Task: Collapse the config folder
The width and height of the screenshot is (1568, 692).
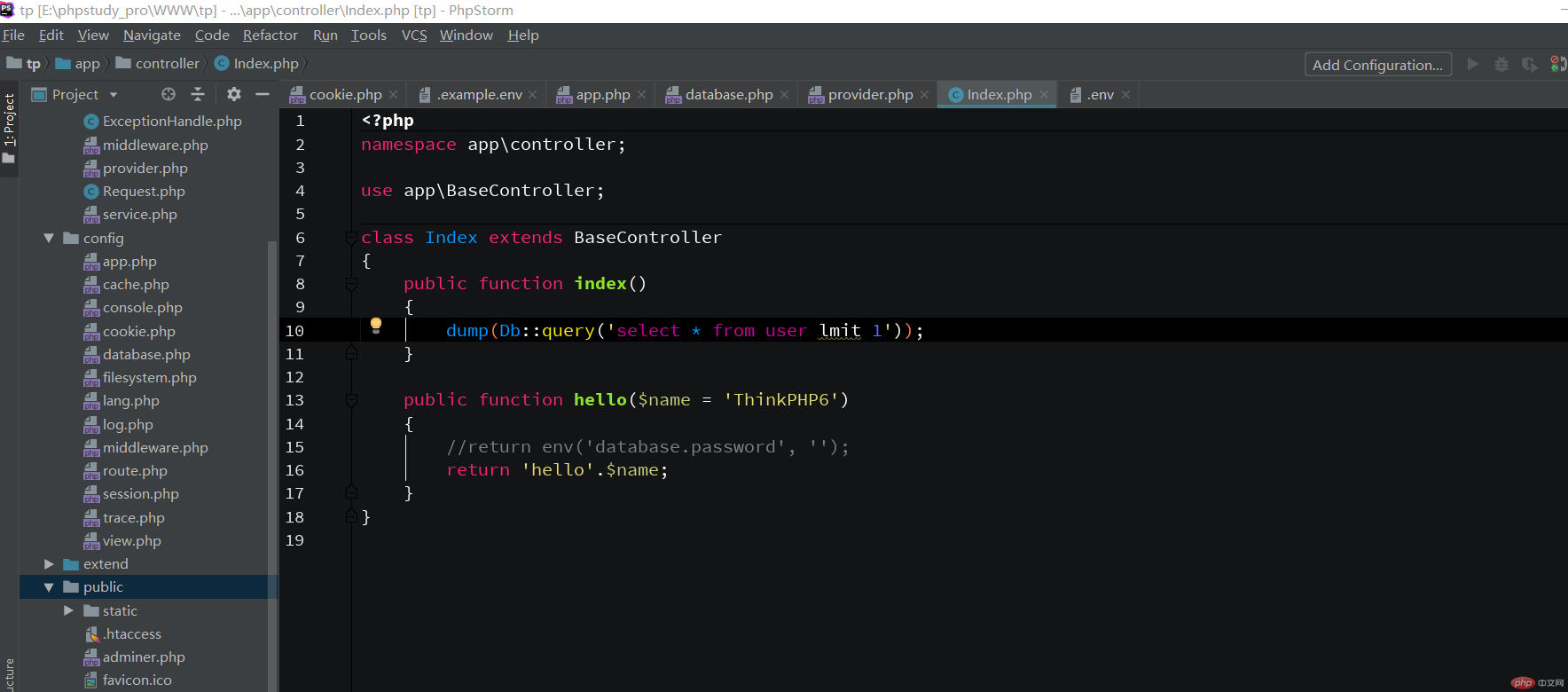Action: click(49, 238)
